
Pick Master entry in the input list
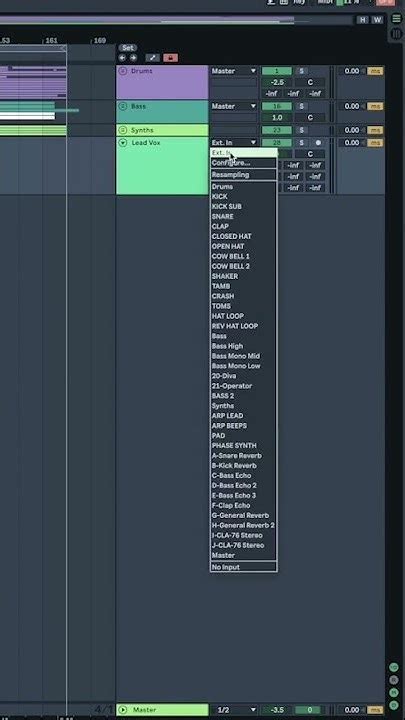244,555
